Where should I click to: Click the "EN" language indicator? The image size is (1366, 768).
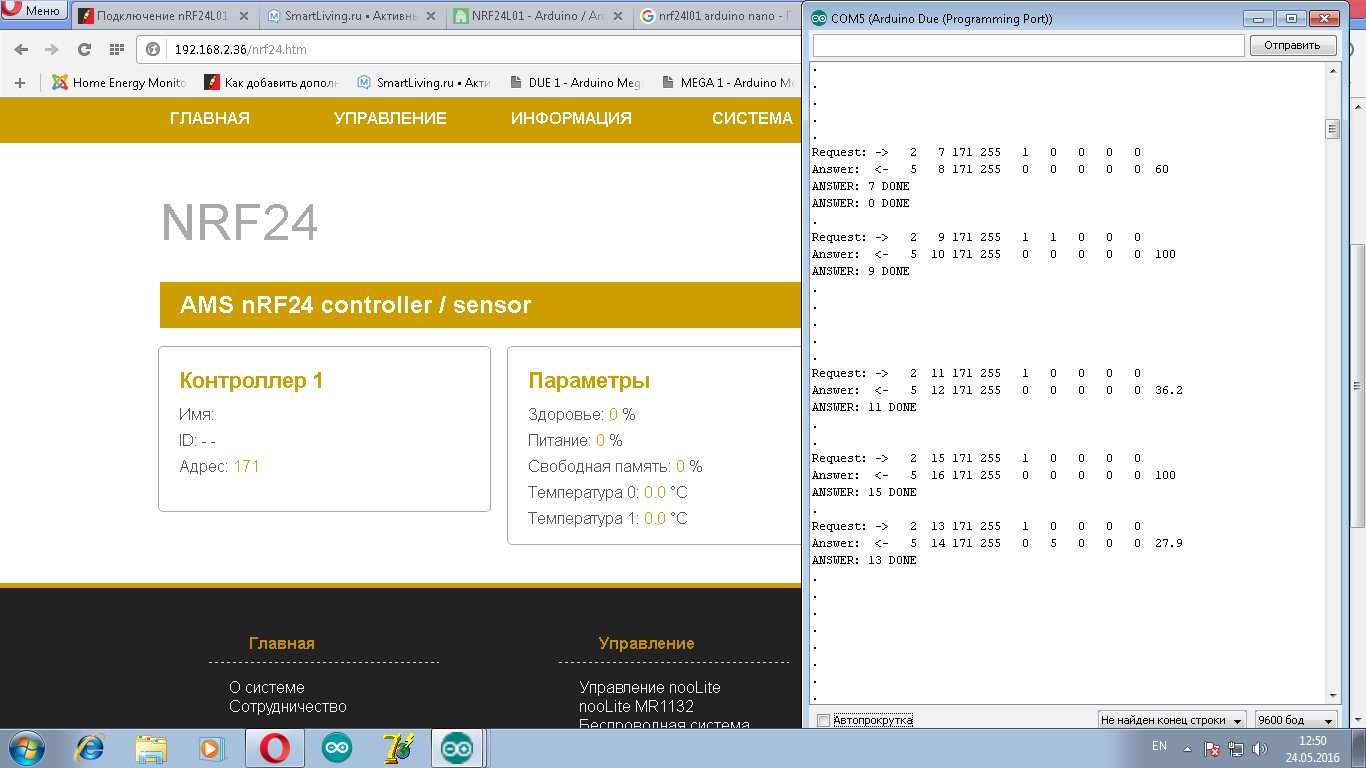[1159, 746]
